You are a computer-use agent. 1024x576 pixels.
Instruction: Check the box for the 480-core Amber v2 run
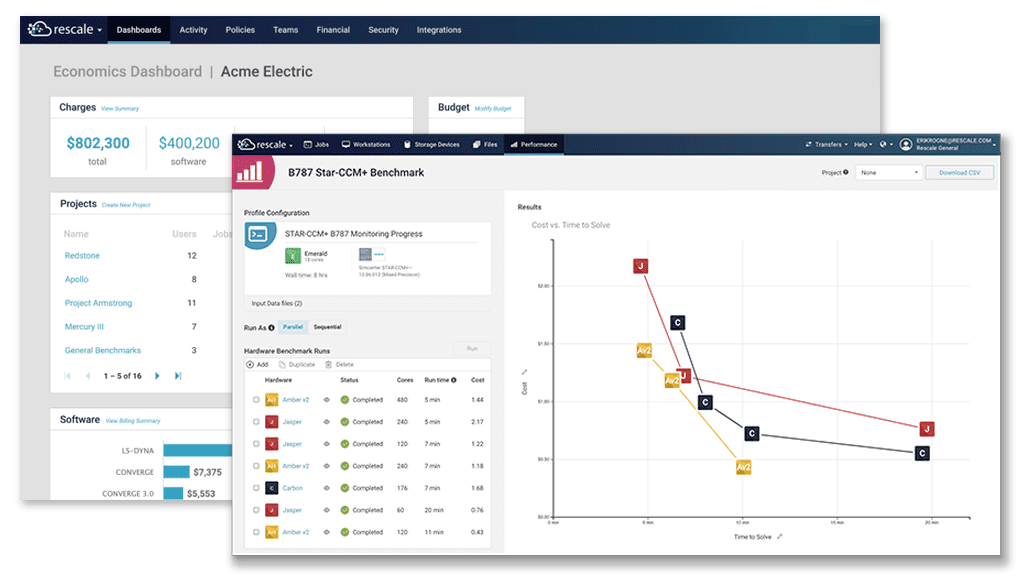tap(256, 400)
